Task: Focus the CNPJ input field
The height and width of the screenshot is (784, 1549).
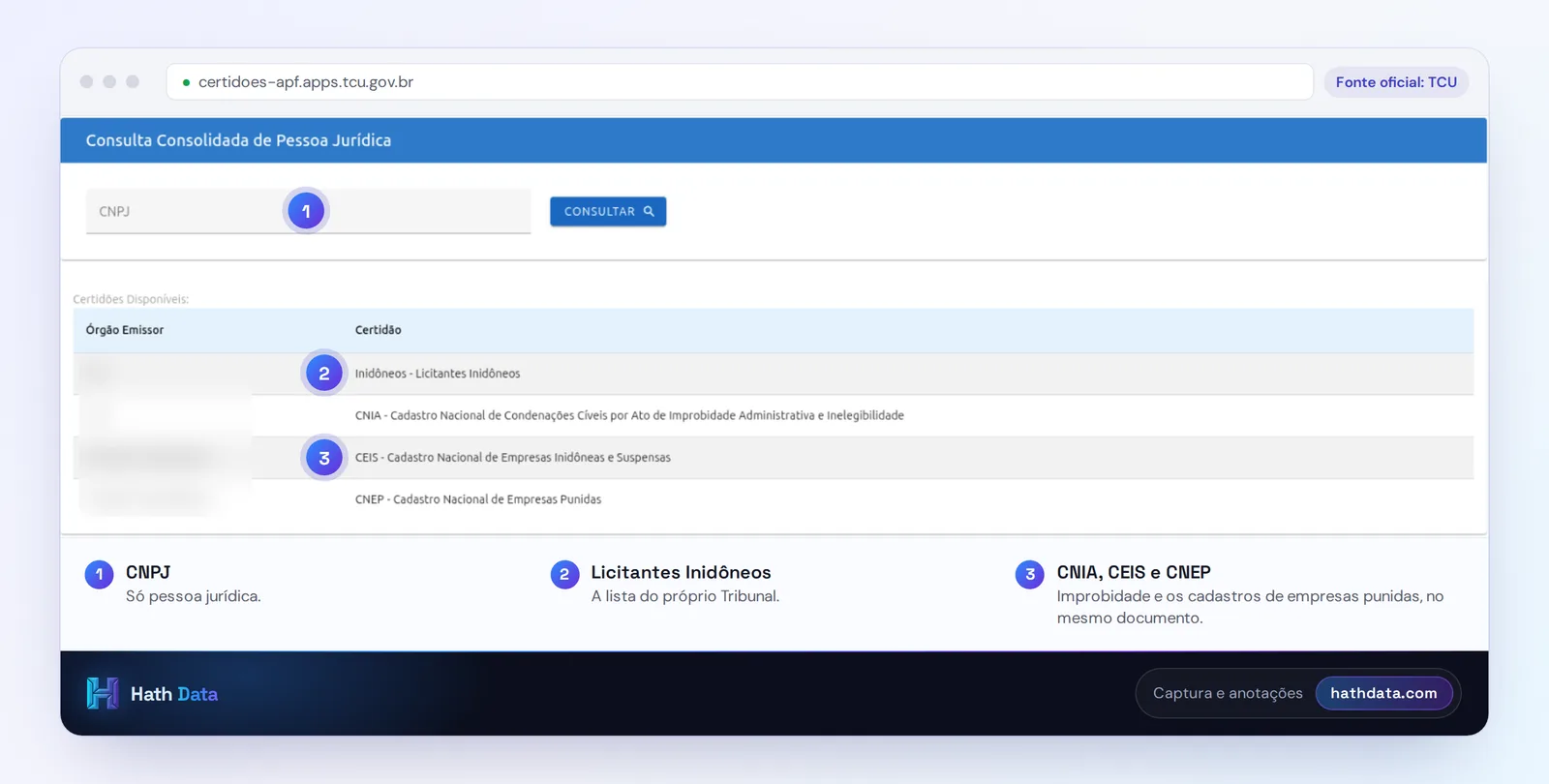Action: coord(308,211)
